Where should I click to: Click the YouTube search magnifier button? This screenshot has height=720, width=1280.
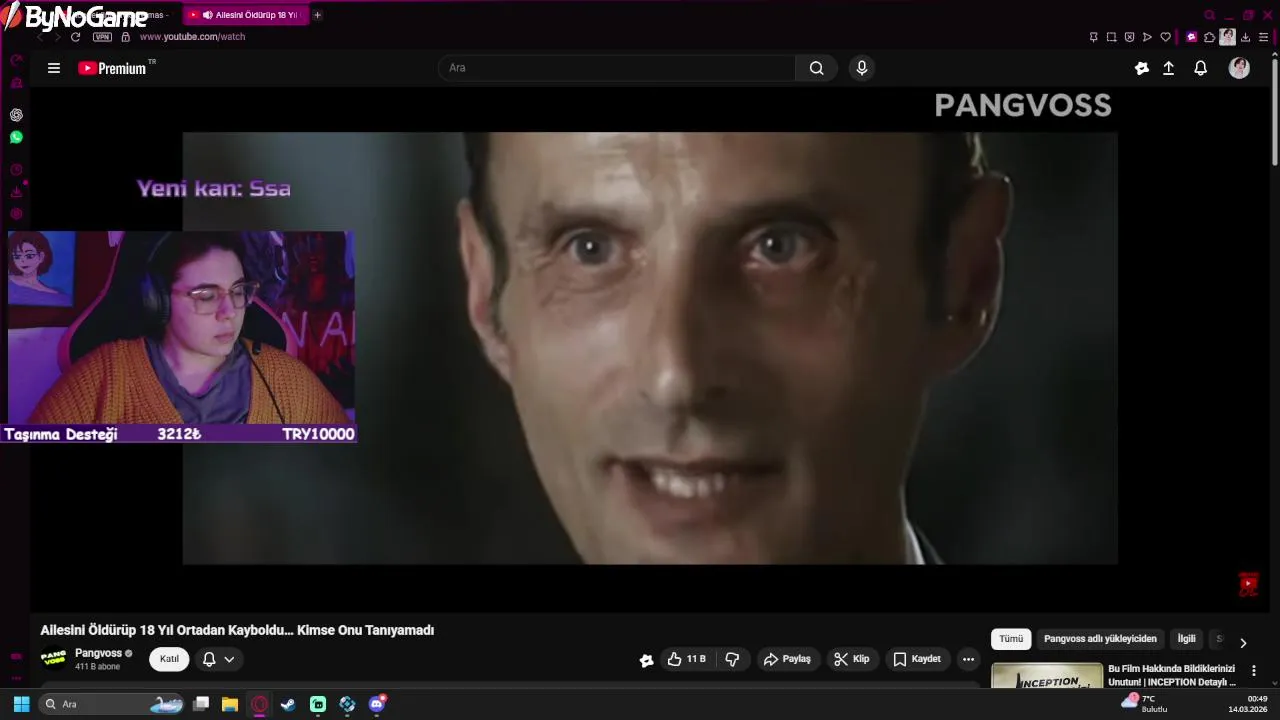click(x=816, y=68)
